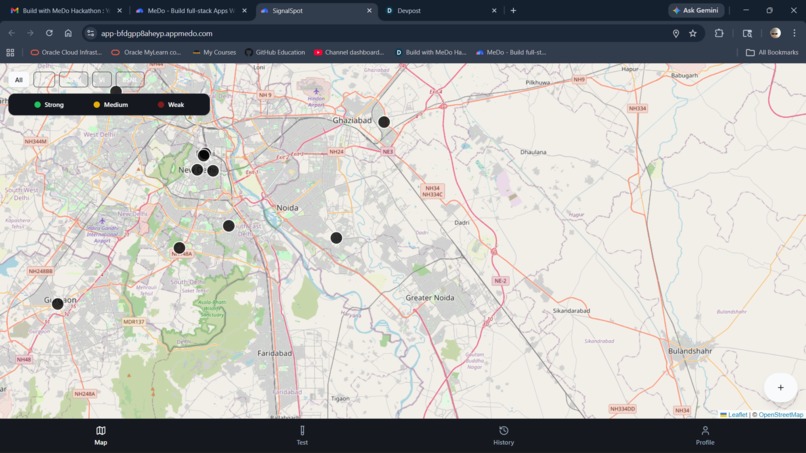Open the Chrome three-dot menu
The image size is (806, 453).
[795, 33]
